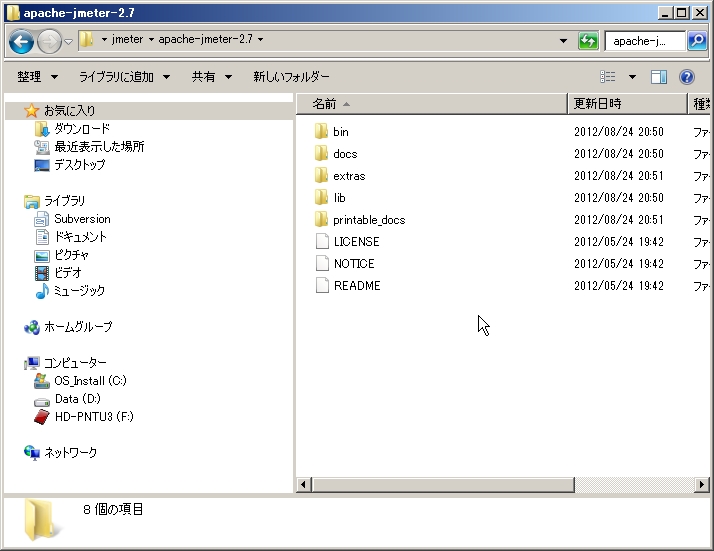The image size is (714, 551).
Task: Expand dropdown arrow after jmeter breadcrumb
Action: coord(151,40)
